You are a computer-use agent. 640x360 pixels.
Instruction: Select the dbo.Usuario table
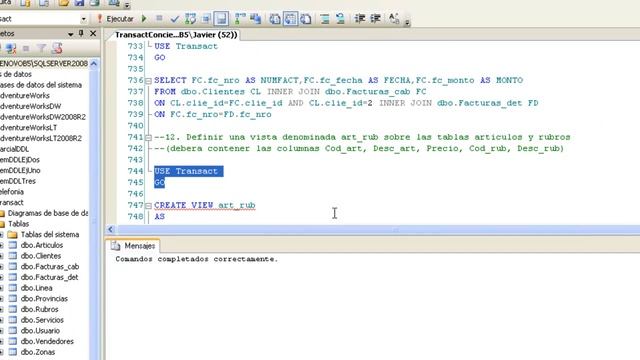coord(40,331)
